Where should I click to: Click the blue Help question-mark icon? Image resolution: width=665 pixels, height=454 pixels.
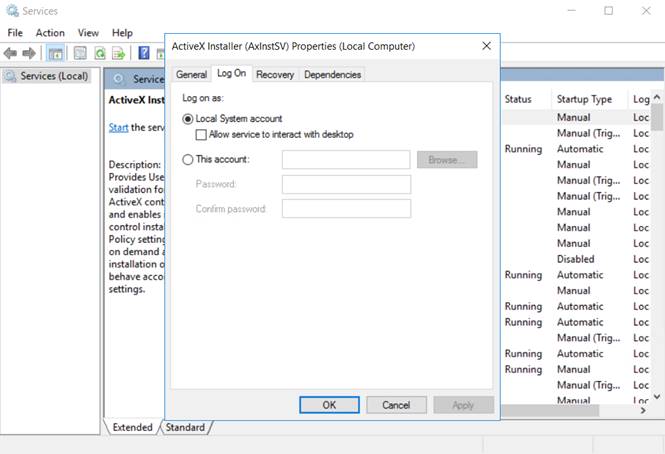pos(144,53)
